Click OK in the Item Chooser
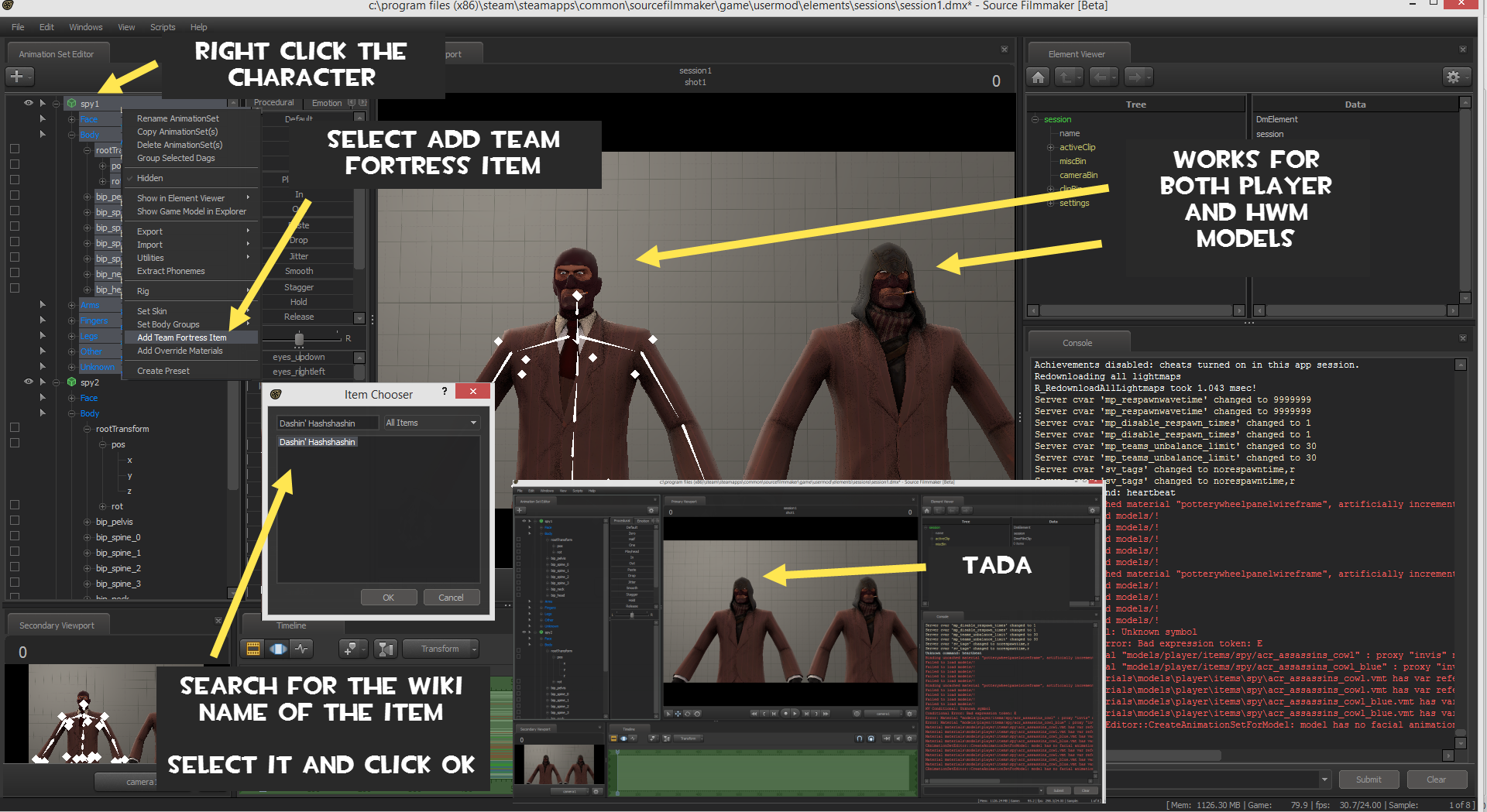Viewport: 1487px width, 812px height. click(389, 598)
